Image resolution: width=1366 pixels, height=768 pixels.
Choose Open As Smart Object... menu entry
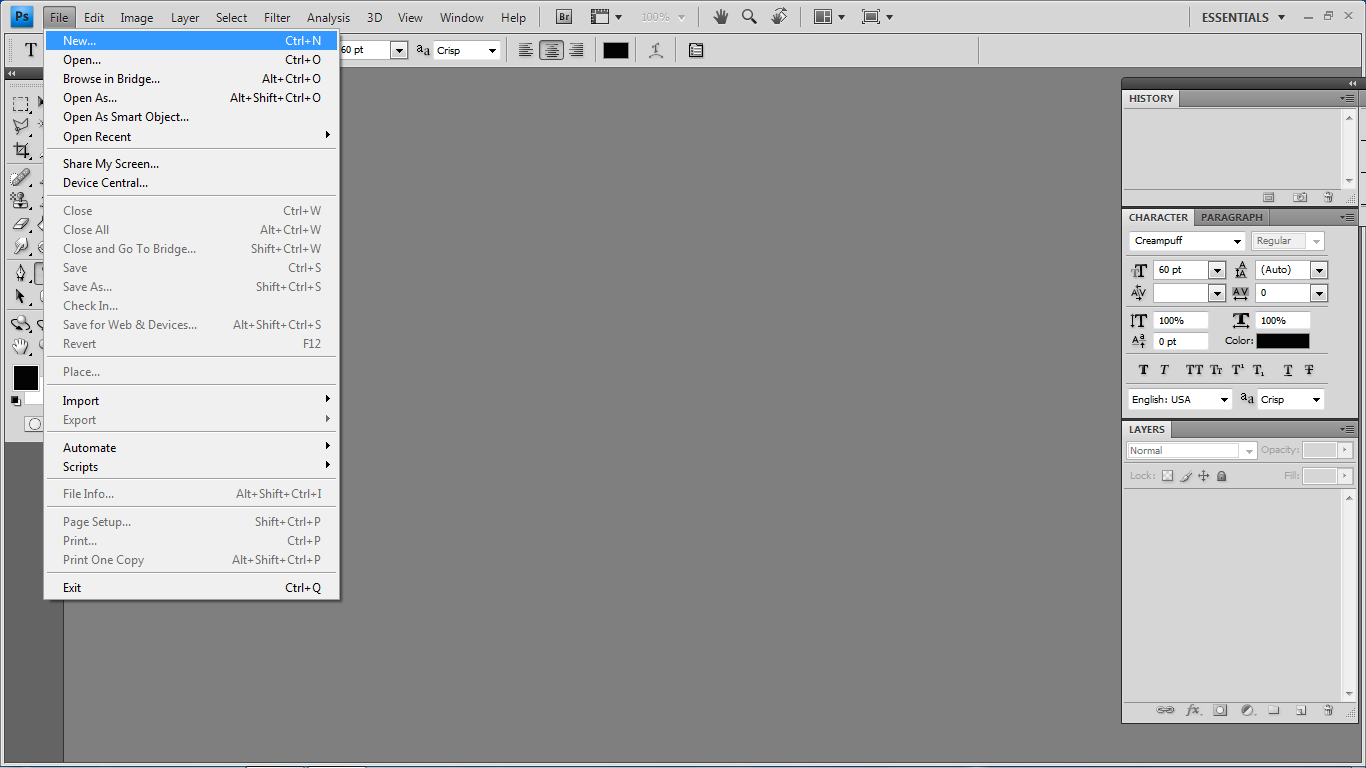[x=191, y=117]
